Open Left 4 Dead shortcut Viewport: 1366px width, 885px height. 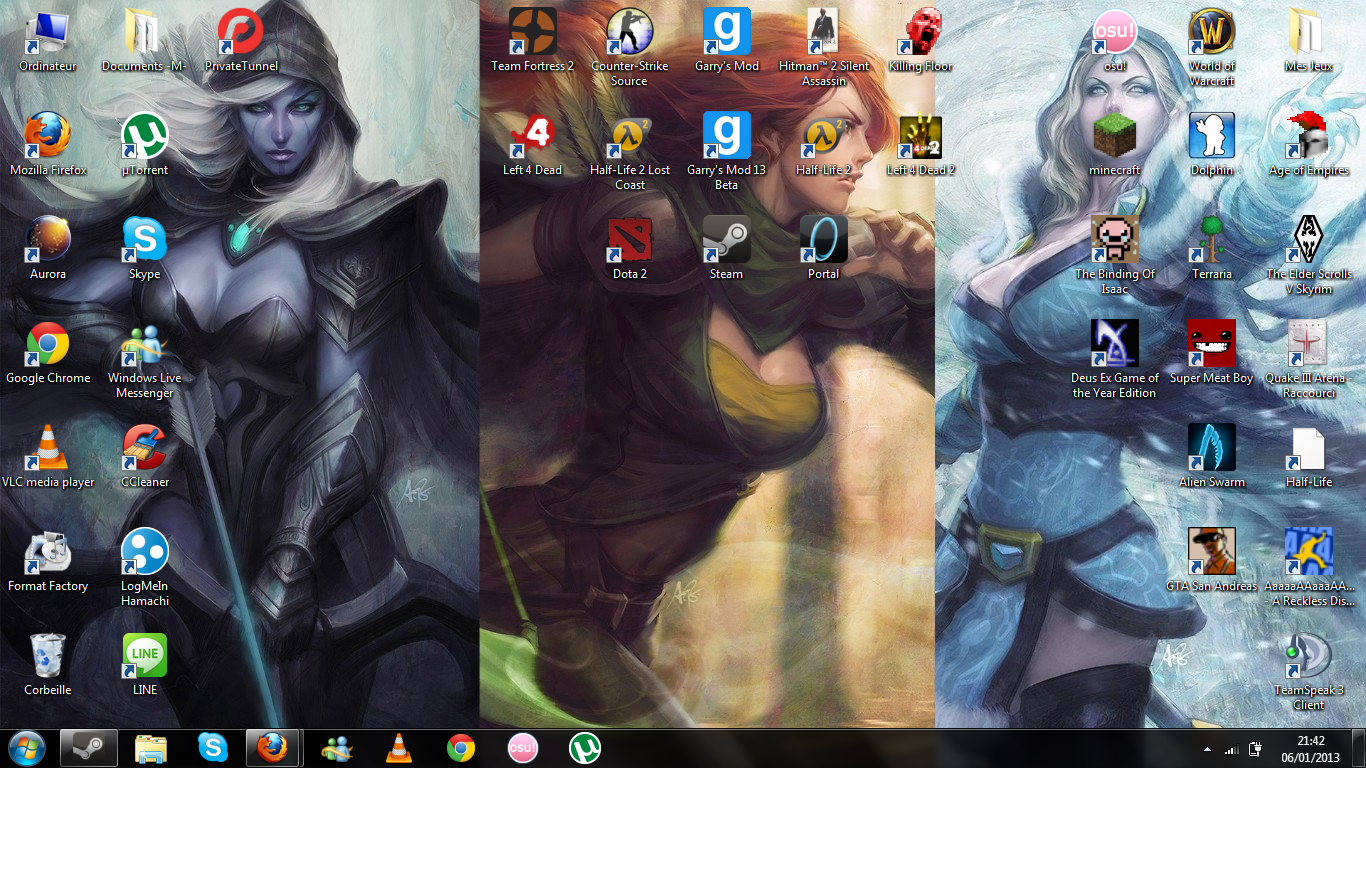coord(532,146)
